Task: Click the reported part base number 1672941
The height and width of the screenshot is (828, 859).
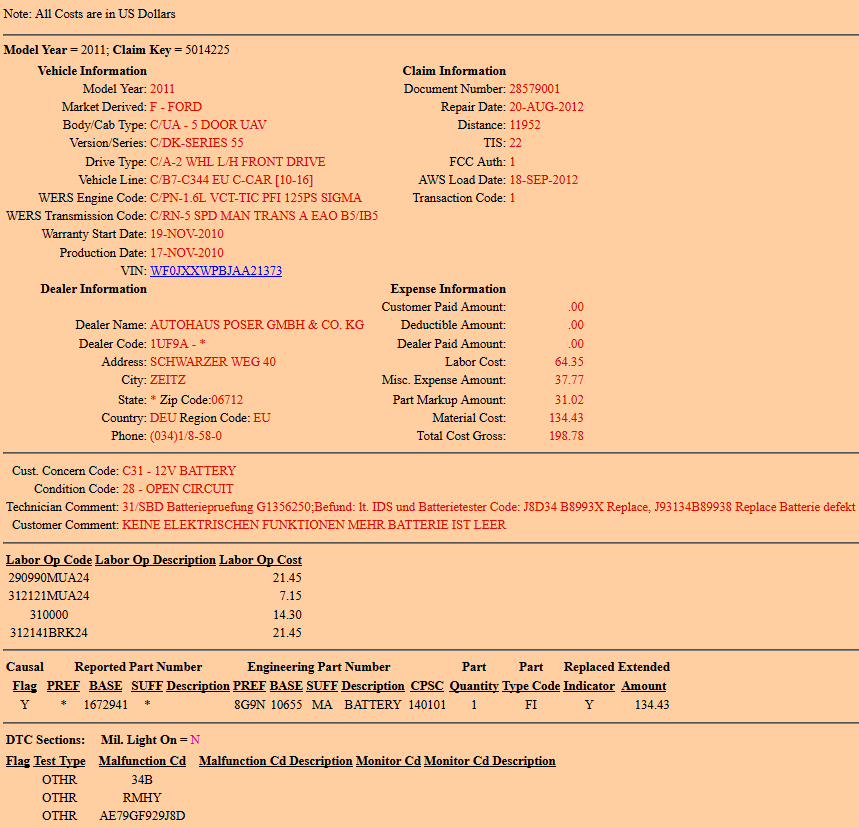Action: (x=105, y=705)
